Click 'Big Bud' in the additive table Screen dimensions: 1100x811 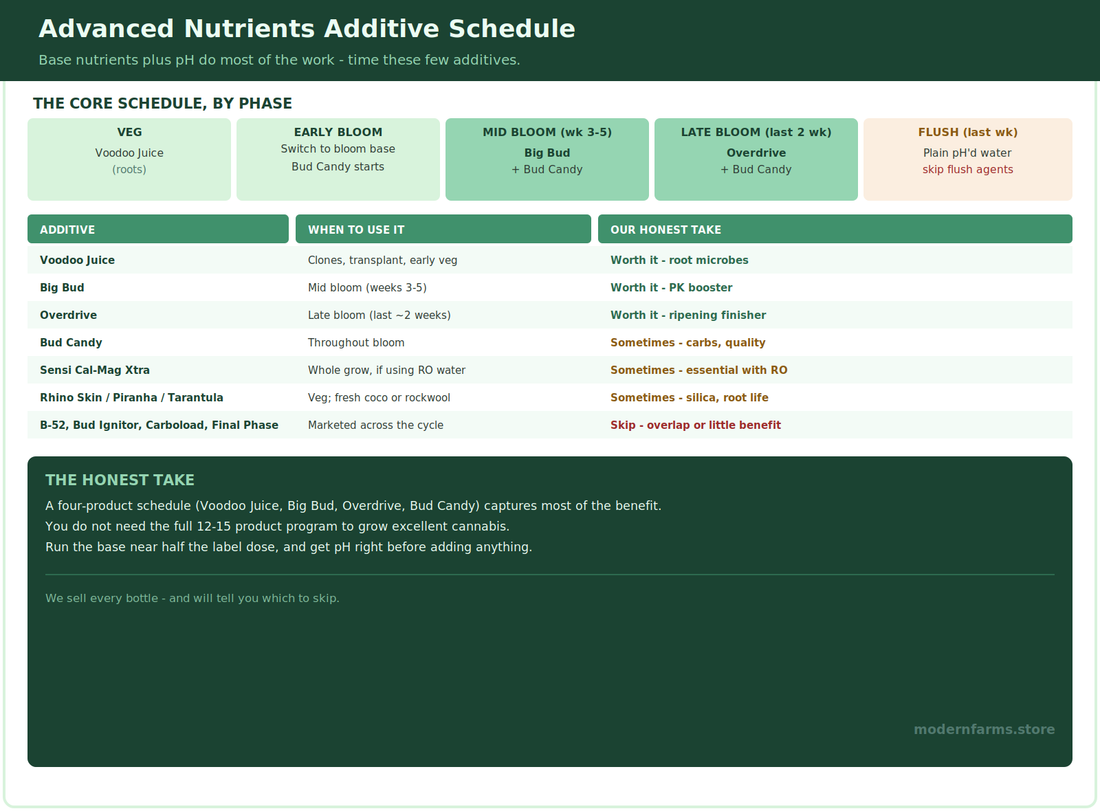click(62, 288)
